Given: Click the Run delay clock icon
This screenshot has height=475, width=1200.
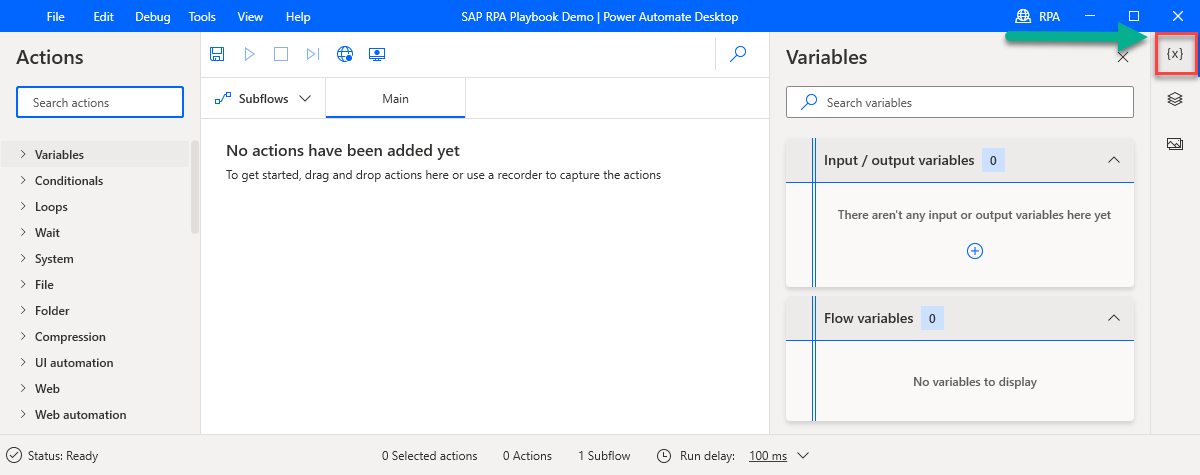Looking at the screenshot, I should [664, 455].
